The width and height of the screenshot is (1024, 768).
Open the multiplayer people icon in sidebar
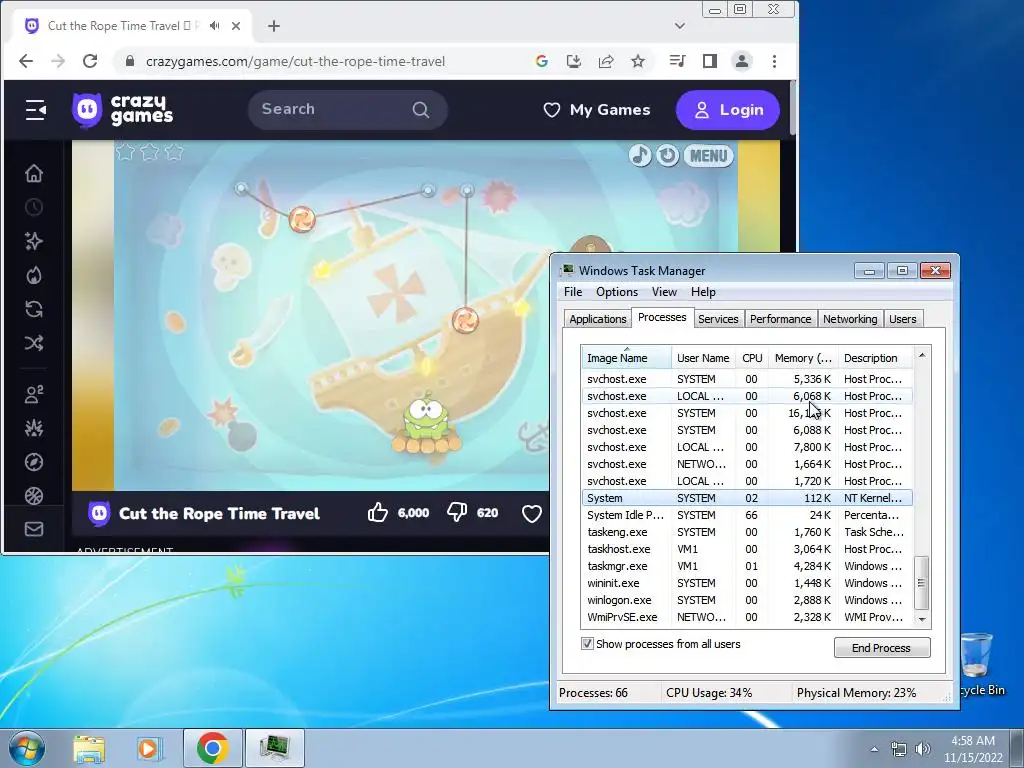(x=34, y=394)
